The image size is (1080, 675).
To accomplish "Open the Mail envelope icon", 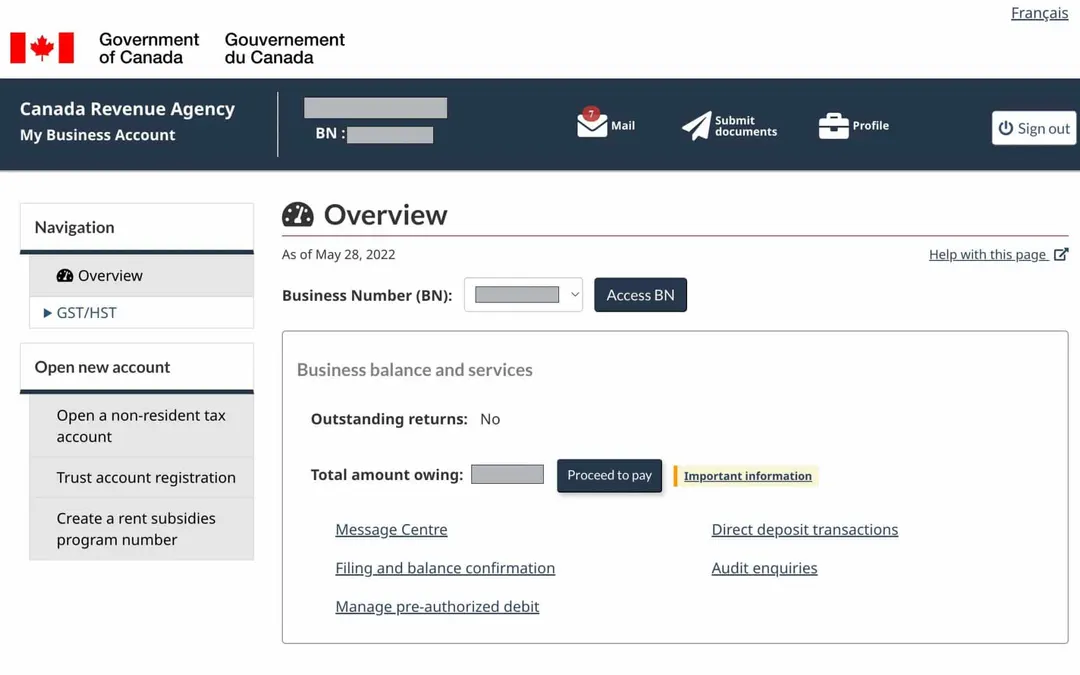I will coord(592,125).
